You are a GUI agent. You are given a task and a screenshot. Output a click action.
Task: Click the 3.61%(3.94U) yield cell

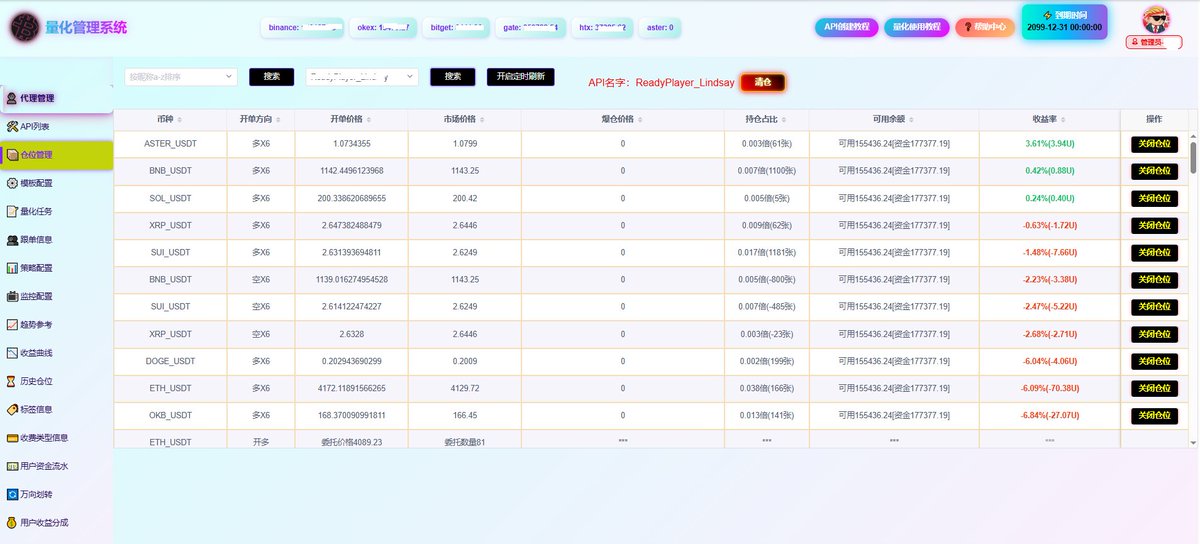pos(1050,144)
